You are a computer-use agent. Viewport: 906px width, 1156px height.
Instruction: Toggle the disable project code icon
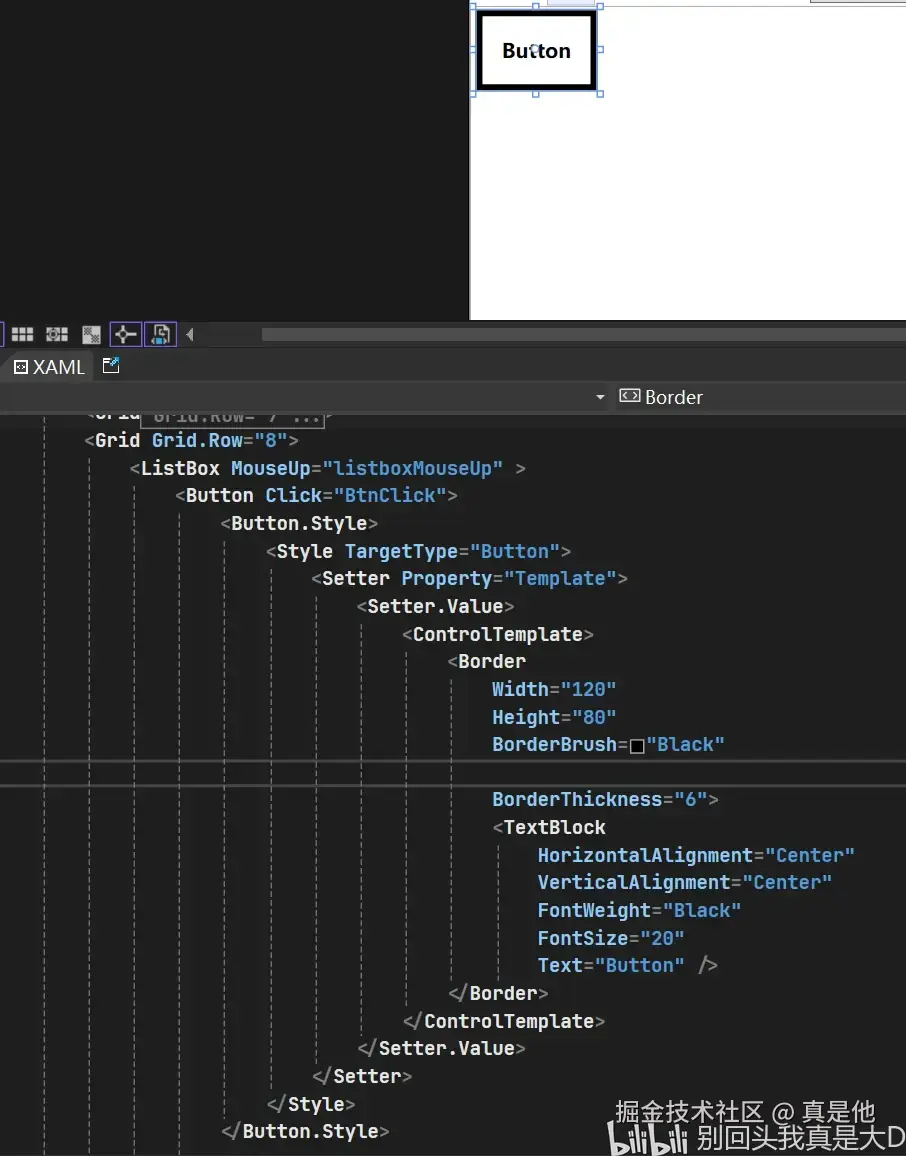click(161, 335)
